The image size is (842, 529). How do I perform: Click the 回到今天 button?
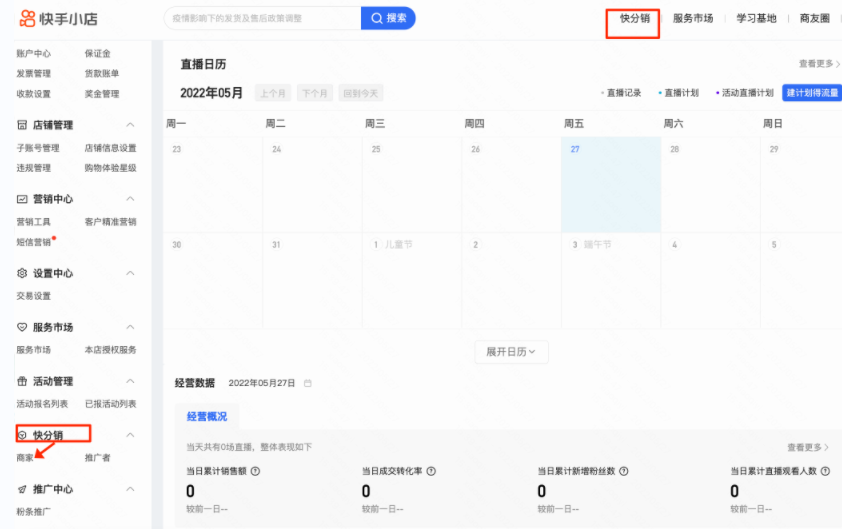tap(360, 93)
